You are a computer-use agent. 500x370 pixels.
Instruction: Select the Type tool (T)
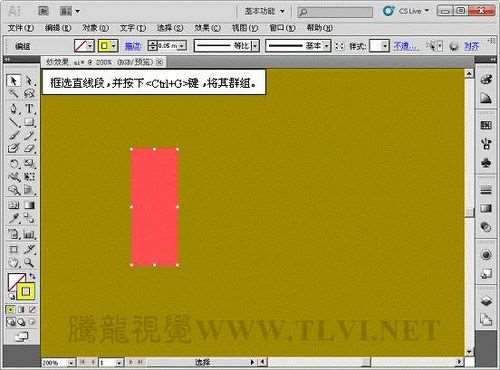[x=29, y=108]
